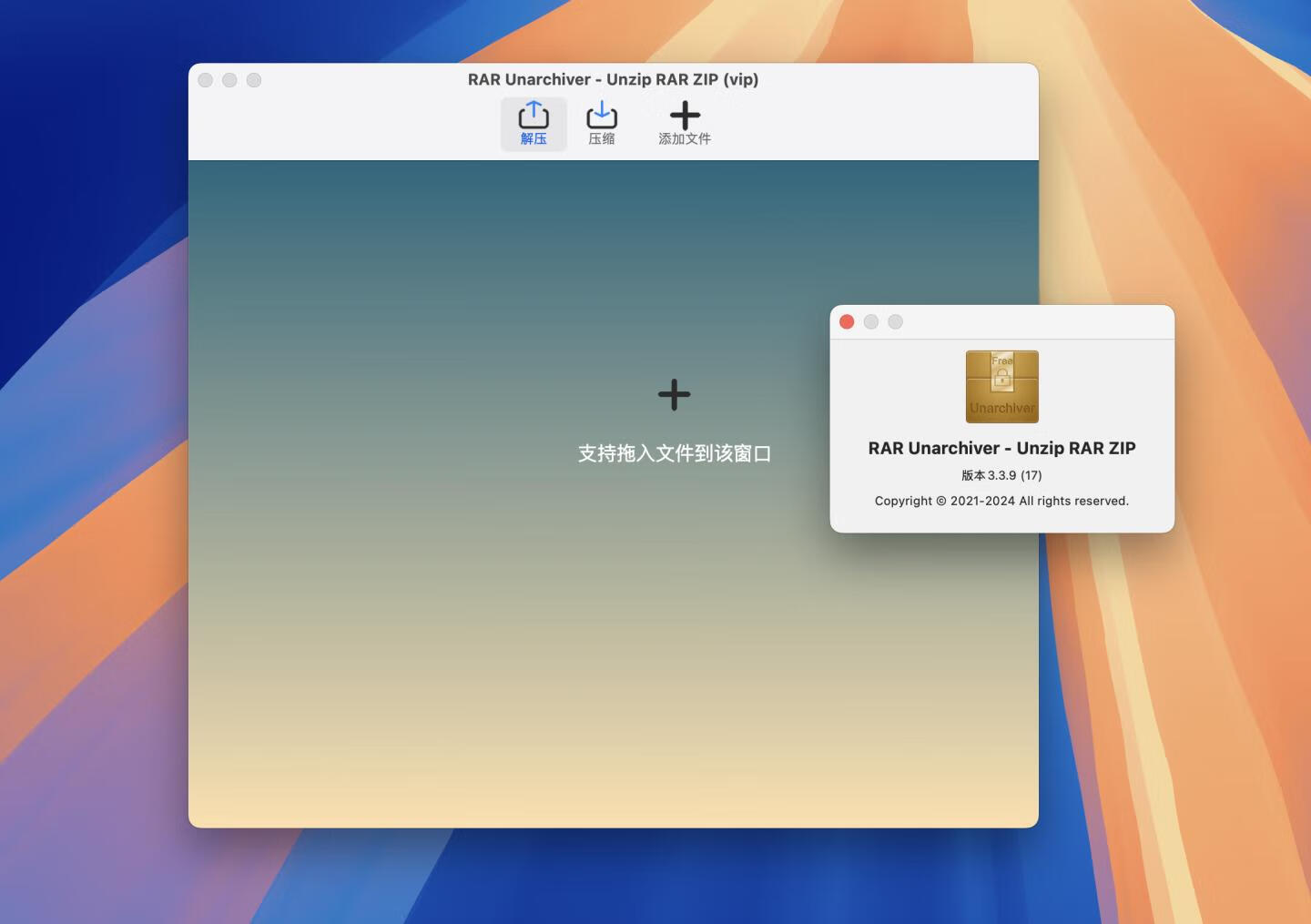Click the large plus in drop area

point(674,394)
